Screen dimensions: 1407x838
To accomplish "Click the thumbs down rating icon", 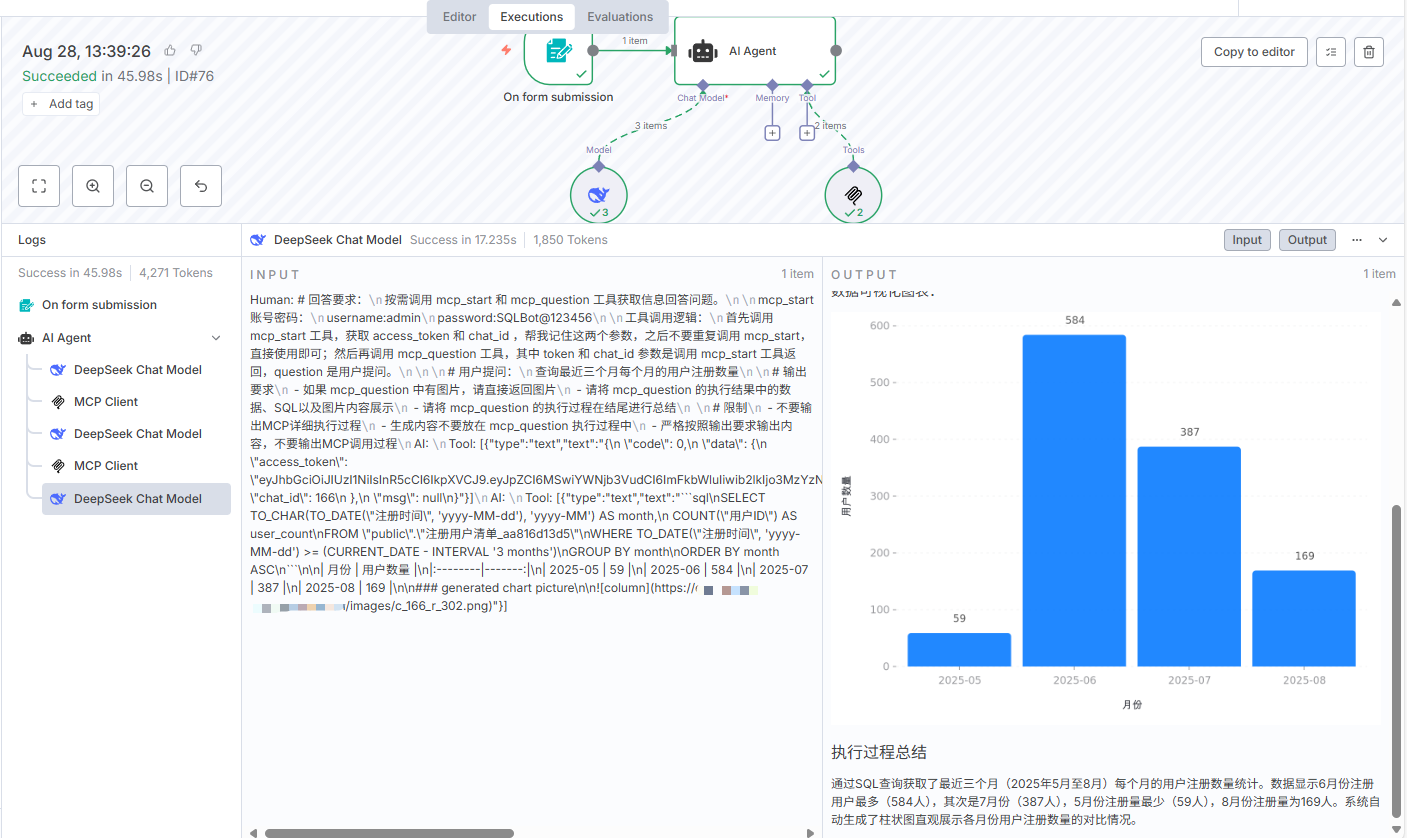I will [x=196, y=50].
